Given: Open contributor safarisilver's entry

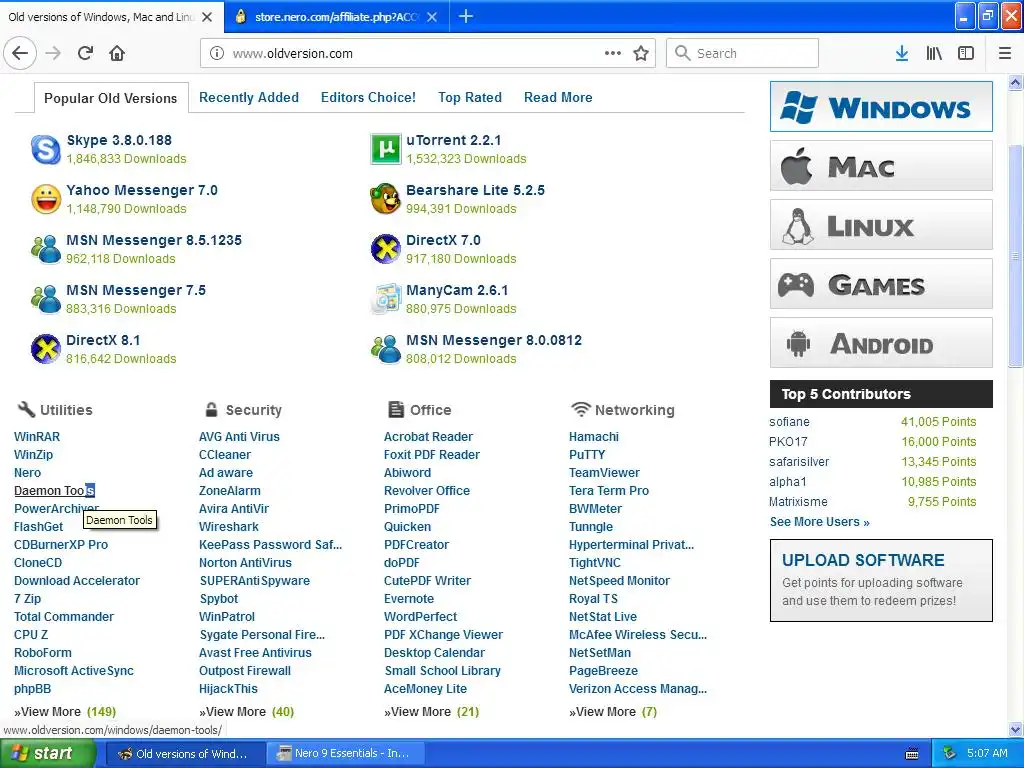Looking at the screenshot, I should pyautogui.click(x=799, y=462).
